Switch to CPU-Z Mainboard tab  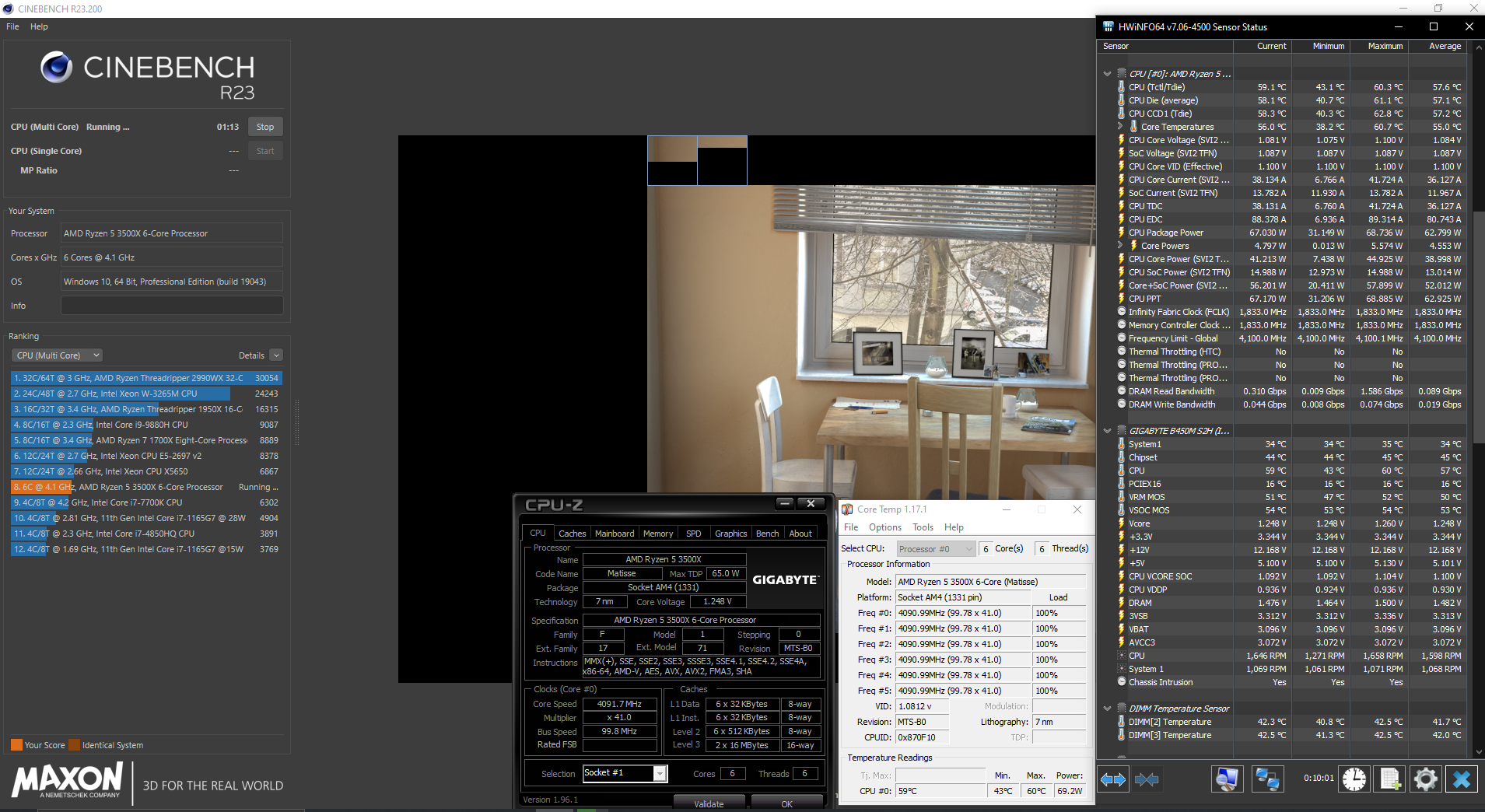pyautogui.click(x=615, y=534)
